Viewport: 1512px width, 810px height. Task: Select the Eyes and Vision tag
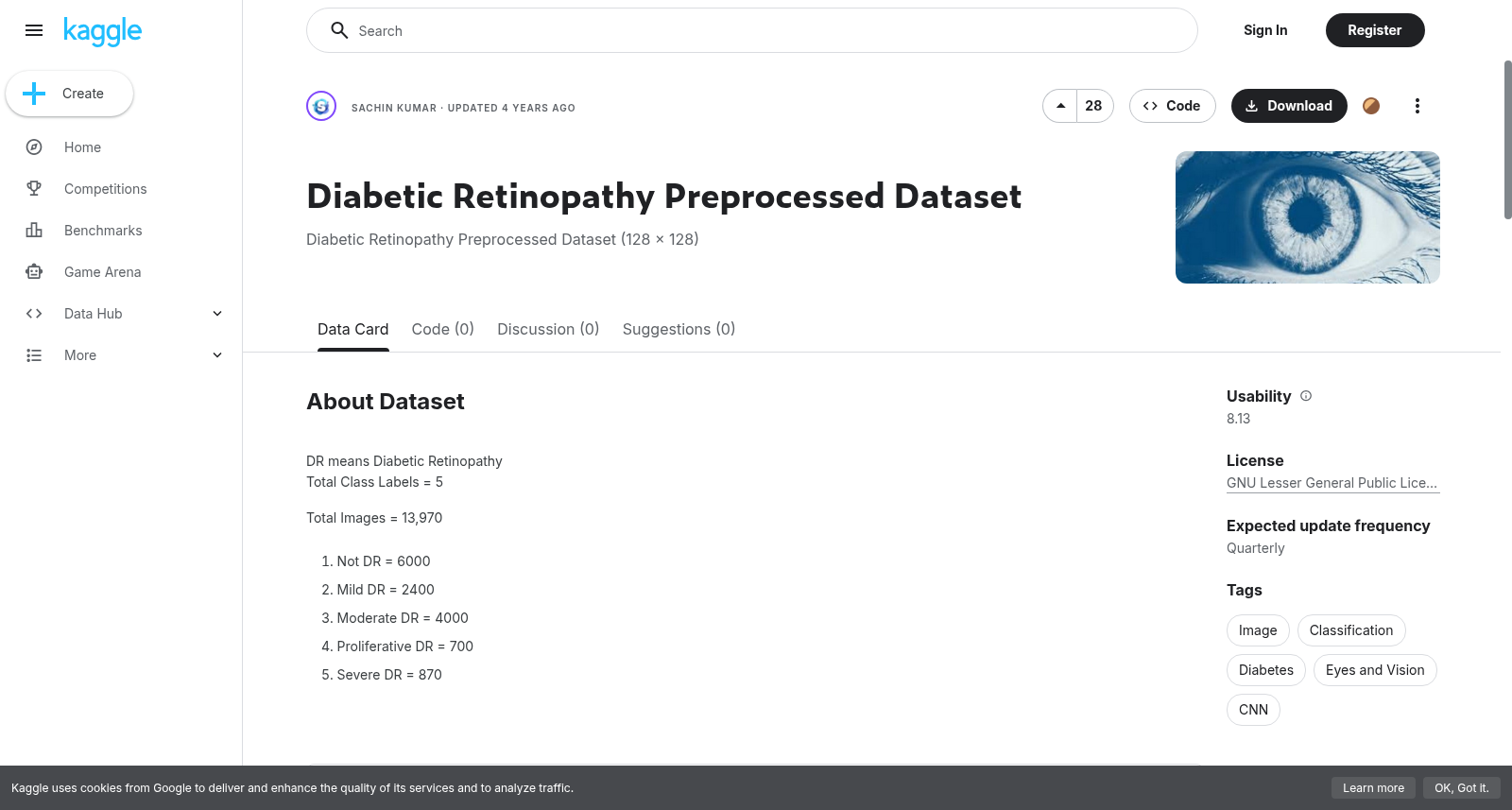pos(1375,670)
